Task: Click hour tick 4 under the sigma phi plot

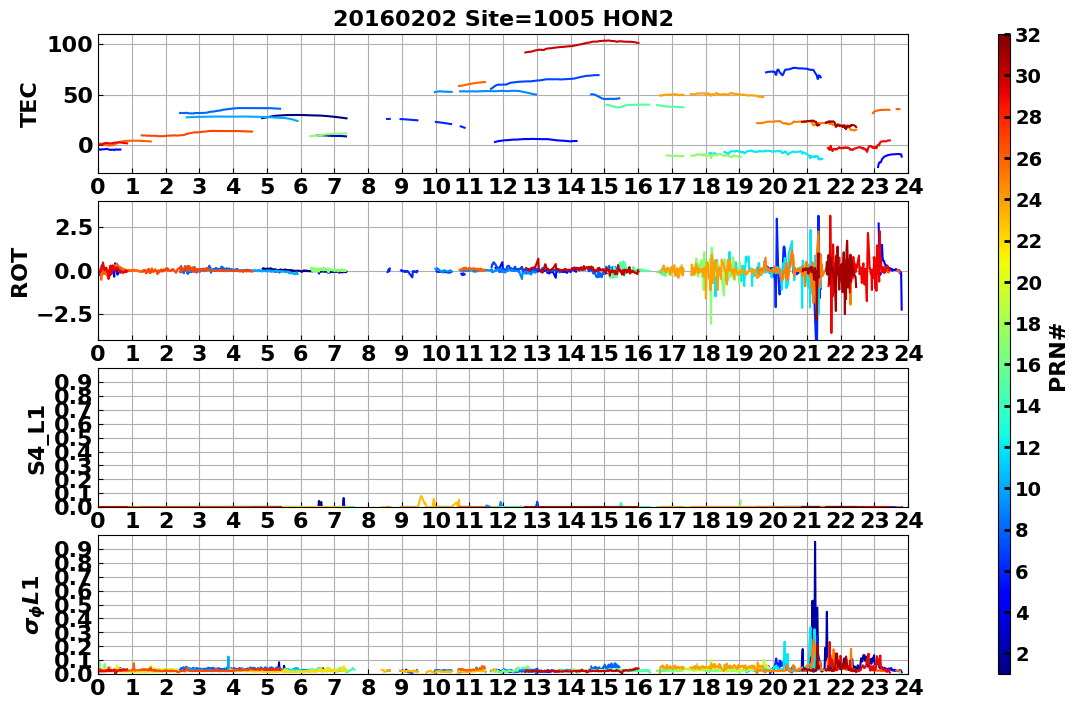Action: coord(234,687)
